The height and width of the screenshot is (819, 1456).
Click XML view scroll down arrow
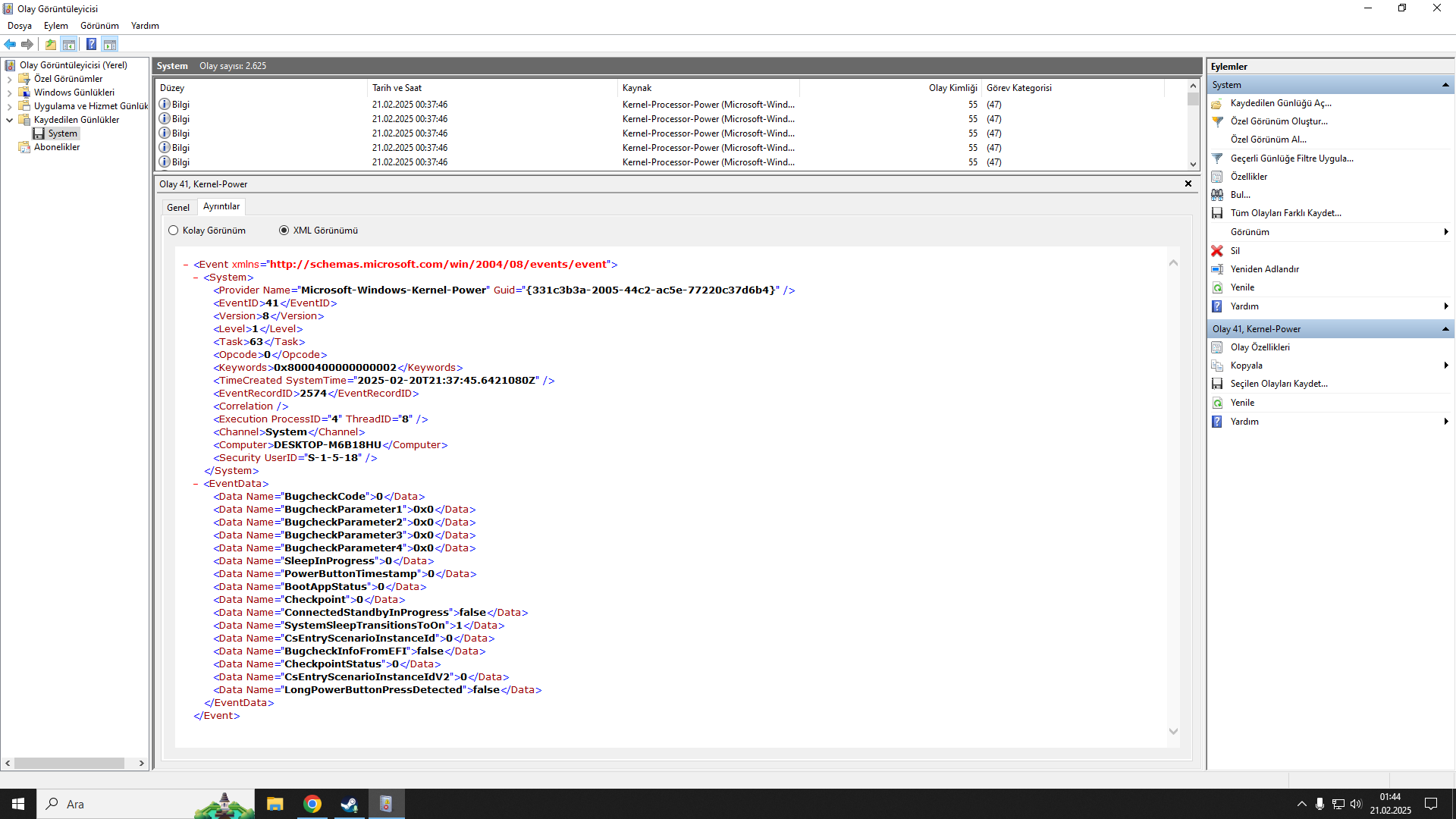(x=1173, y=732)
